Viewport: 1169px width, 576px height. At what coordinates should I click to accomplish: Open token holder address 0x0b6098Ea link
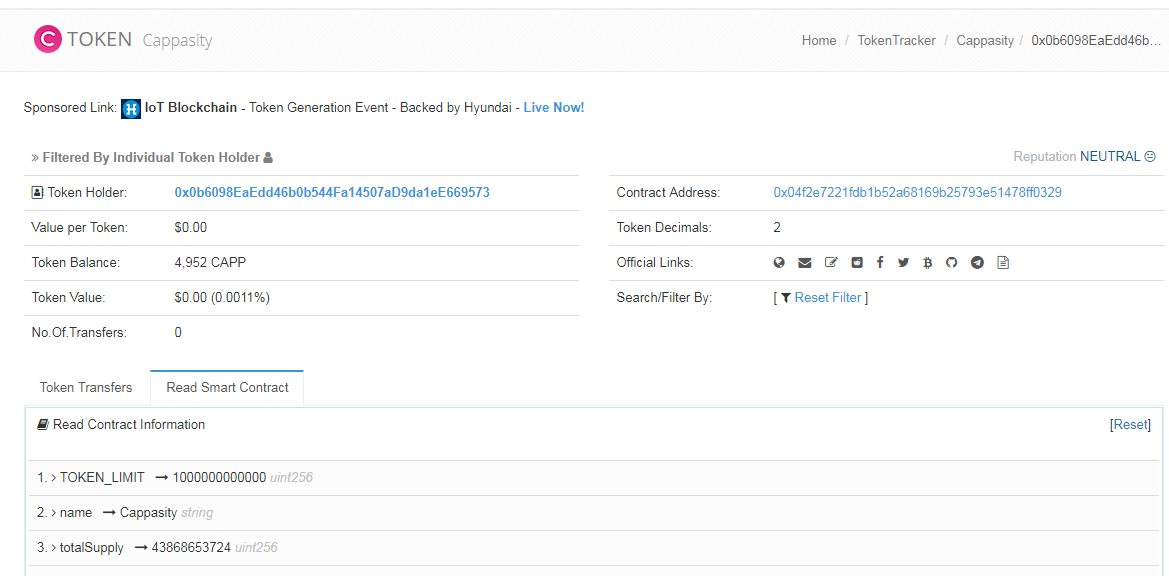[332, 192]
